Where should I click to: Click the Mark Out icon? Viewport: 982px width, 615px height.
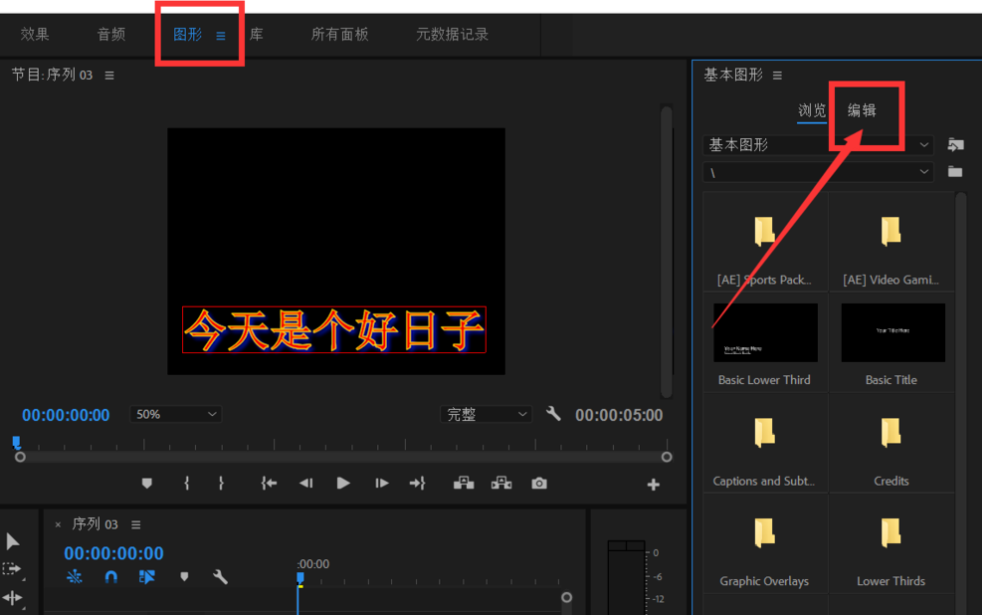tap(220, 483)
